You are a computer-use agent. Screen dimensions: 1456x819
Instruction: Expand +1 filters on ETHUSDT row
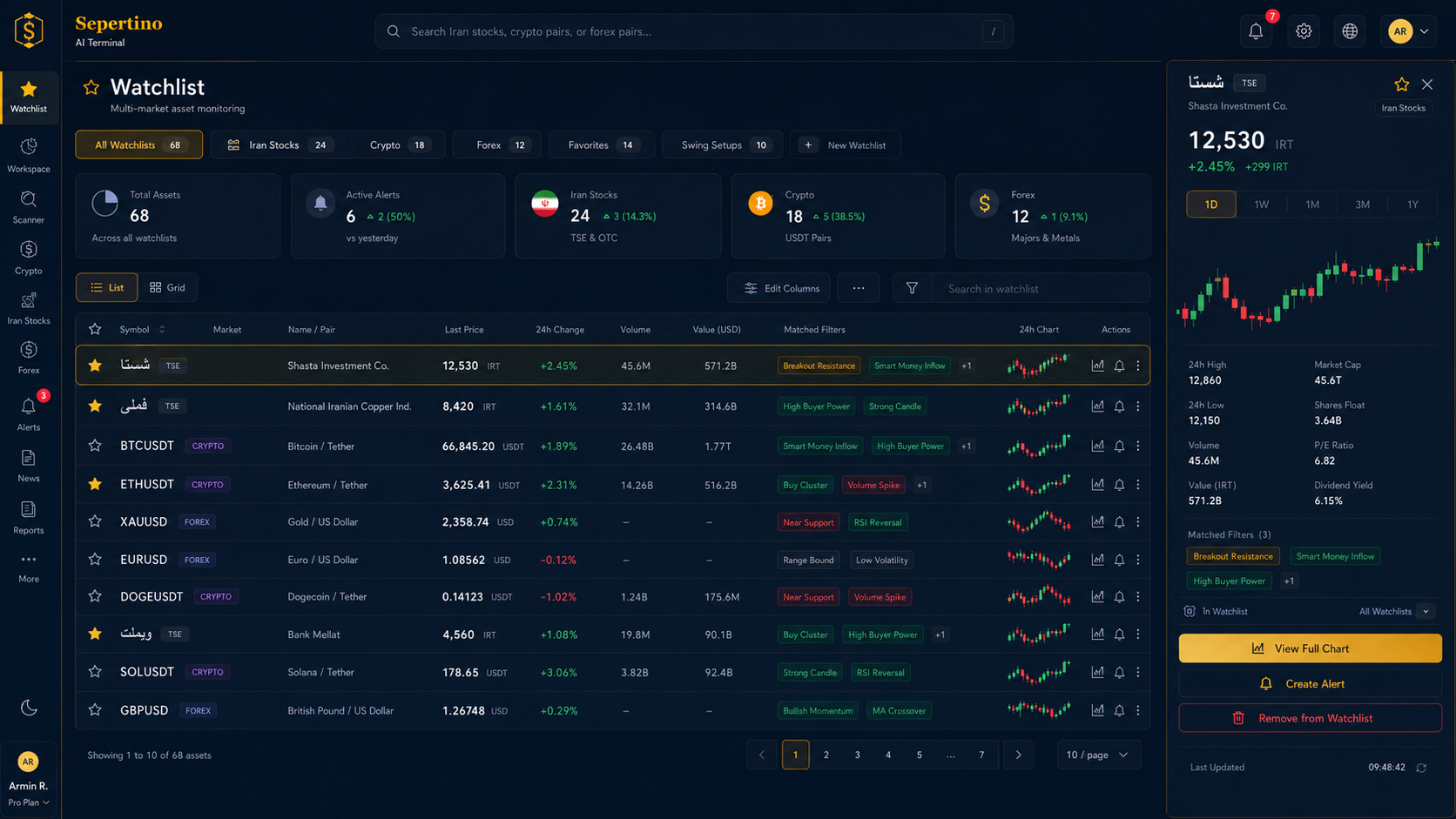tap(921, 485)
